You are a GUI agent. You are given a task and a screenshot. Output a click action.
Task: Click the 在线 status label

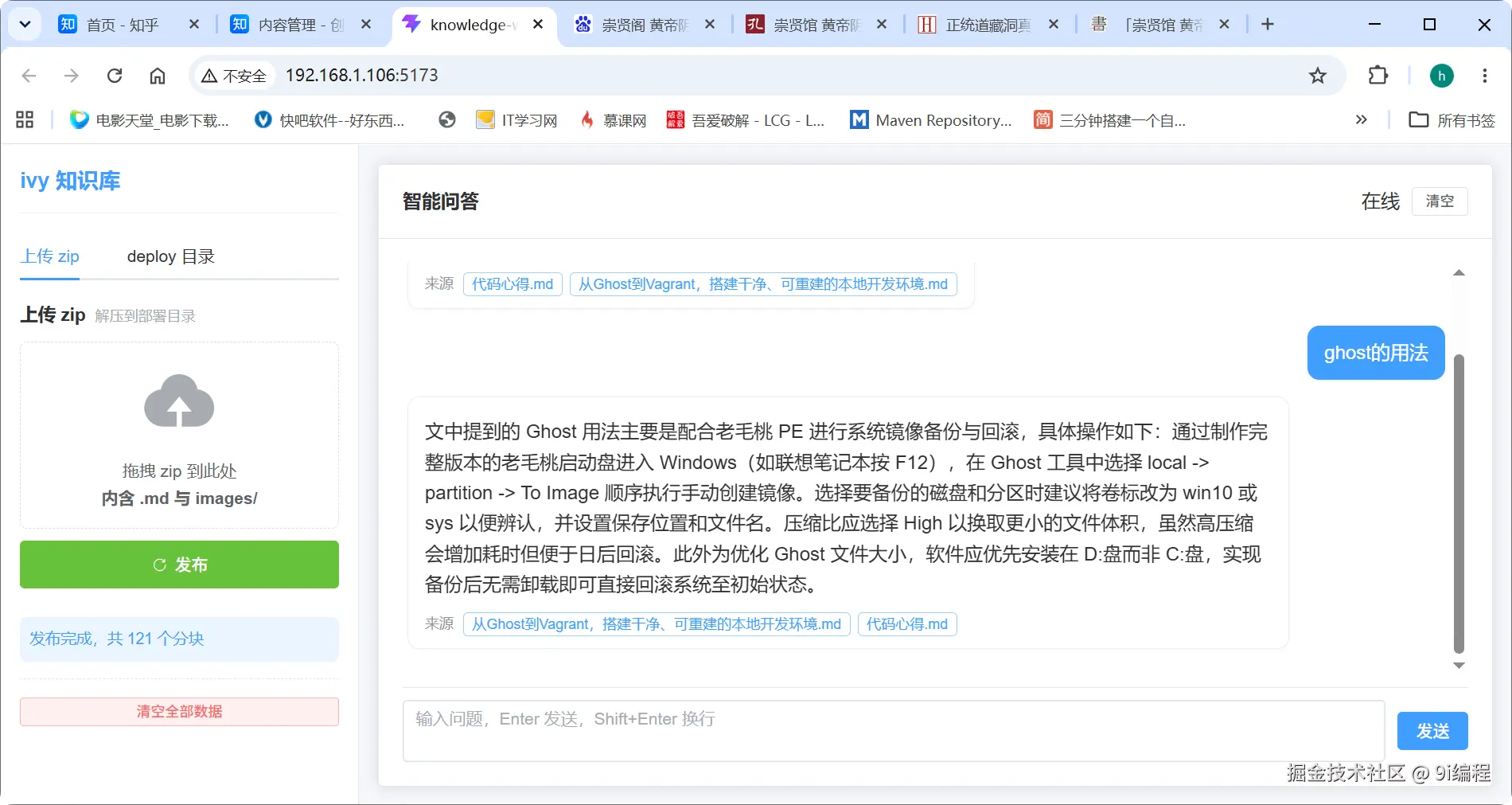1380,201
